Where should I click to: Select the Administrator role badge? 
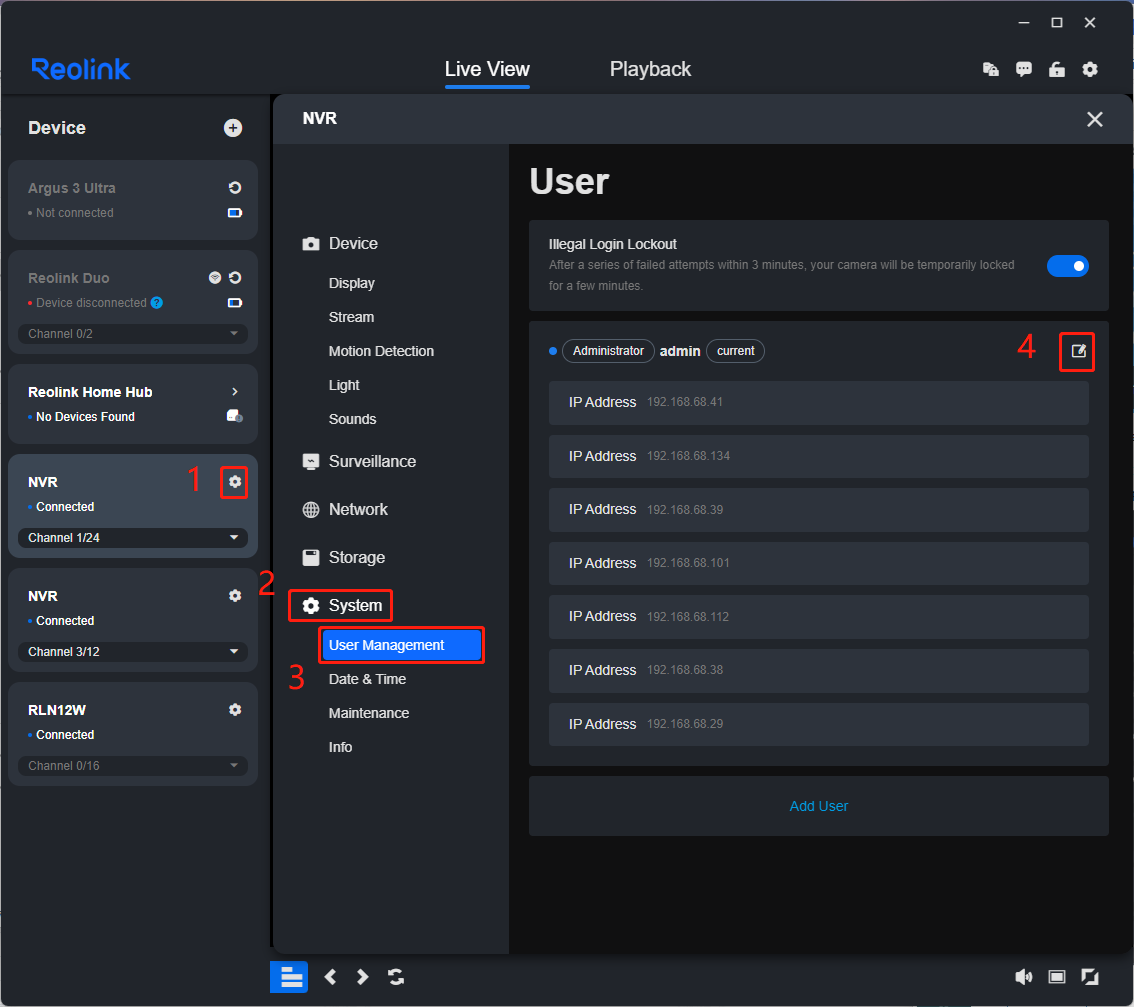coord(608,351)
